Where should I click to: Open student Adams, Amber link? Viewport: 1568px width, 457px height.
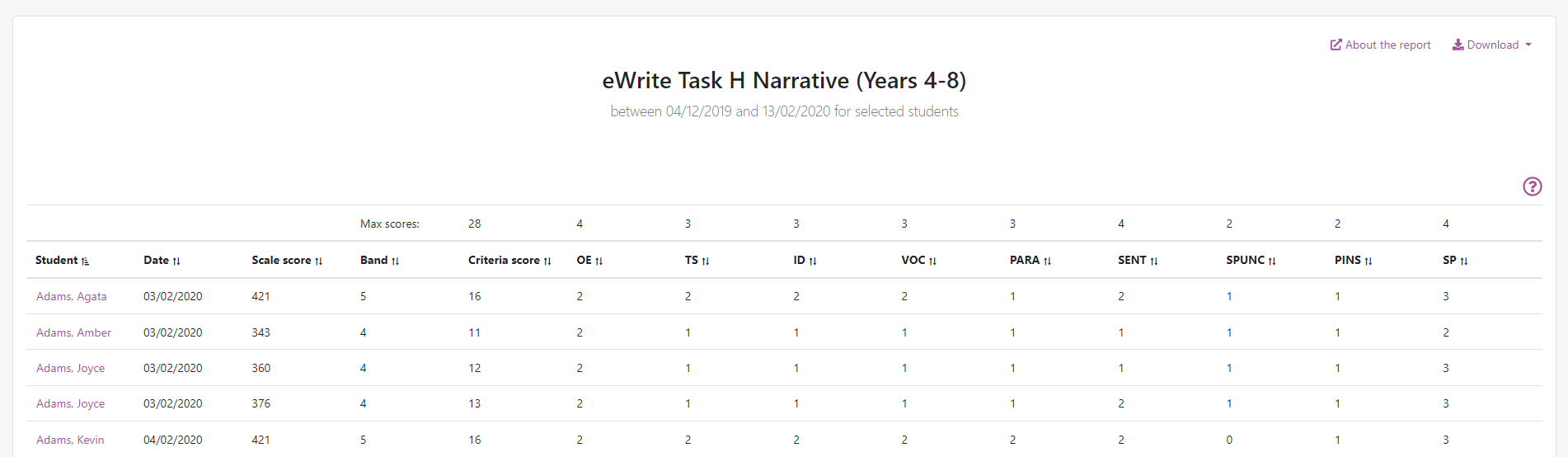pos(73,333)
